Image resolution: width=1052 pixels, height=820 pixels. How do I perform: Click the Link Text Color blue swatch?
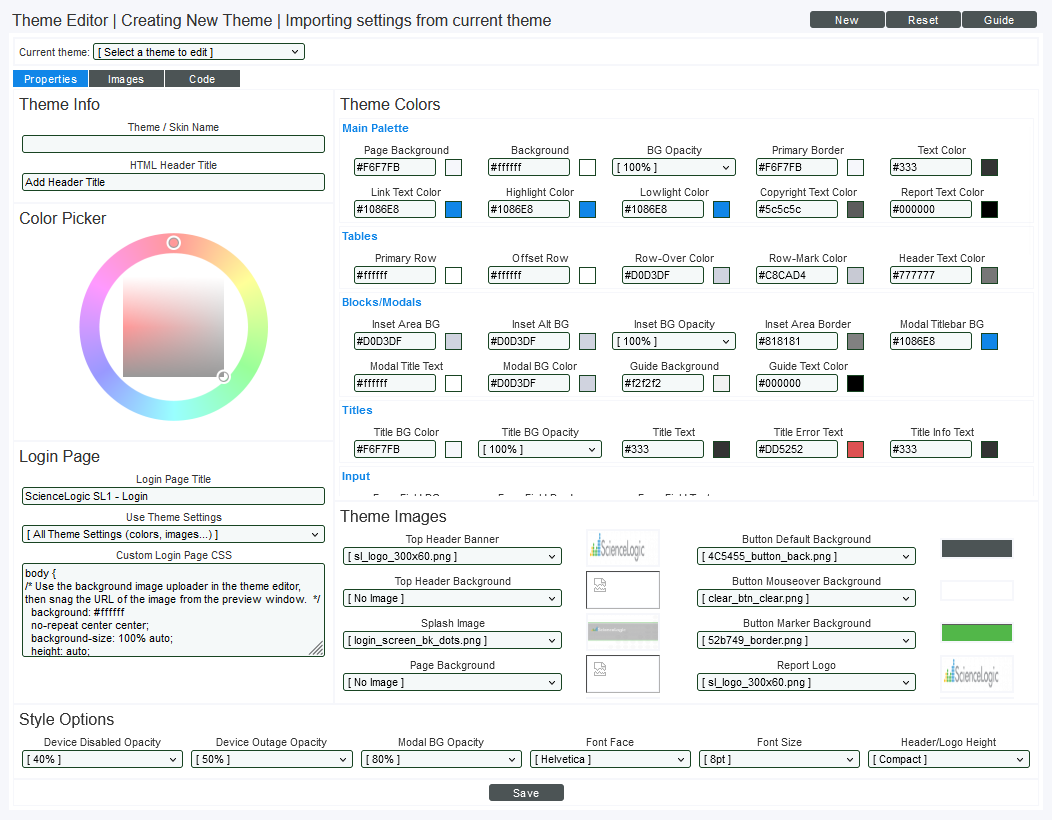pyautogui.click(x=453, y=209)
